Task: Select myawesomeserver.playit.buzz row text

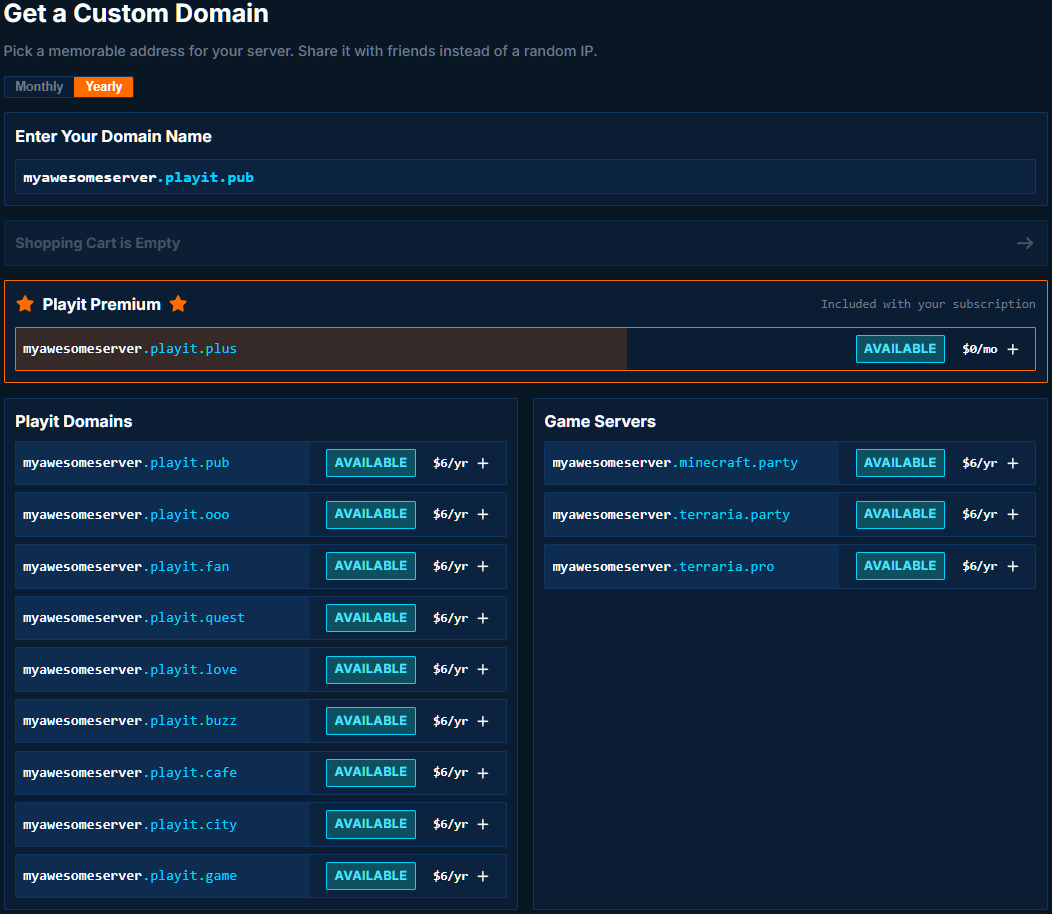Action: 129,721
